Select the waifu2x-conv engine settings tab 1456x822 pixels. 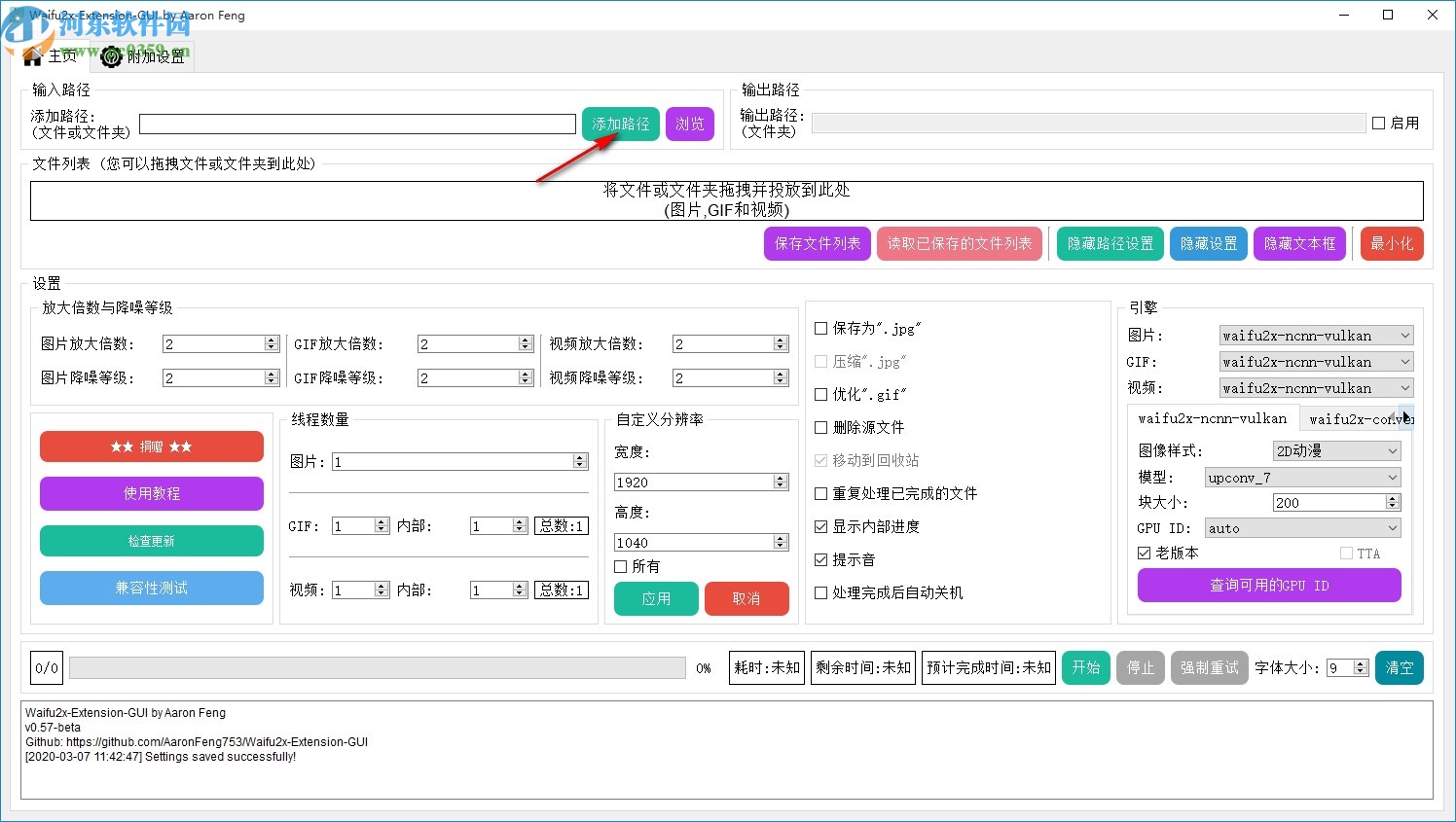1357,418
